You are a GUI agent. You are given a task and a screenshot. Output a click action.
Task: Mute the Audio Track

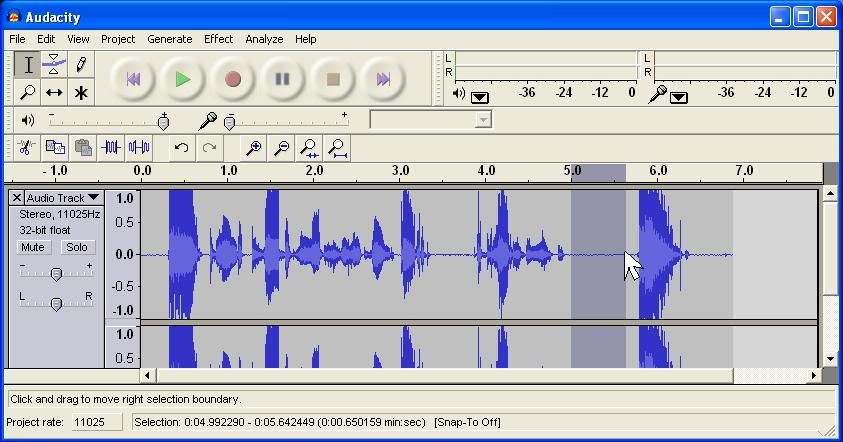pos(33,247)
